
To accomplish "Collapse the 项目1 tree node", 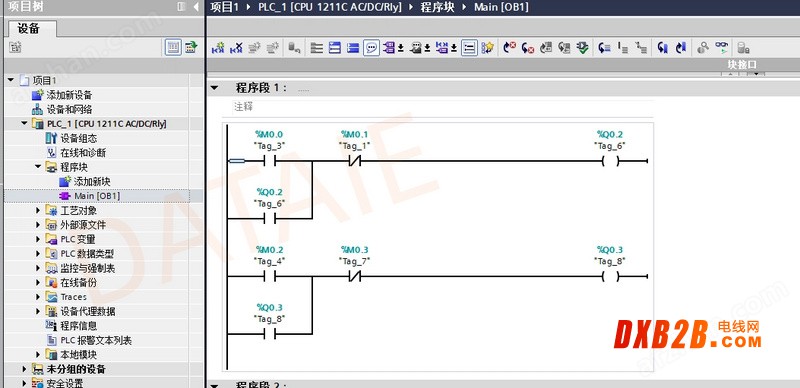I will 11,80.
